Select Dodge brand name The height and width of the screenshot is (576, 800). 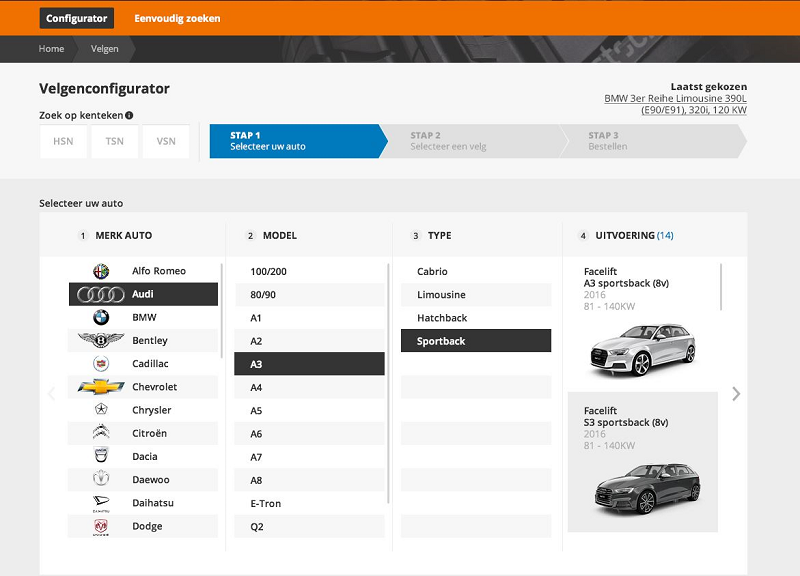click(147, 526)
